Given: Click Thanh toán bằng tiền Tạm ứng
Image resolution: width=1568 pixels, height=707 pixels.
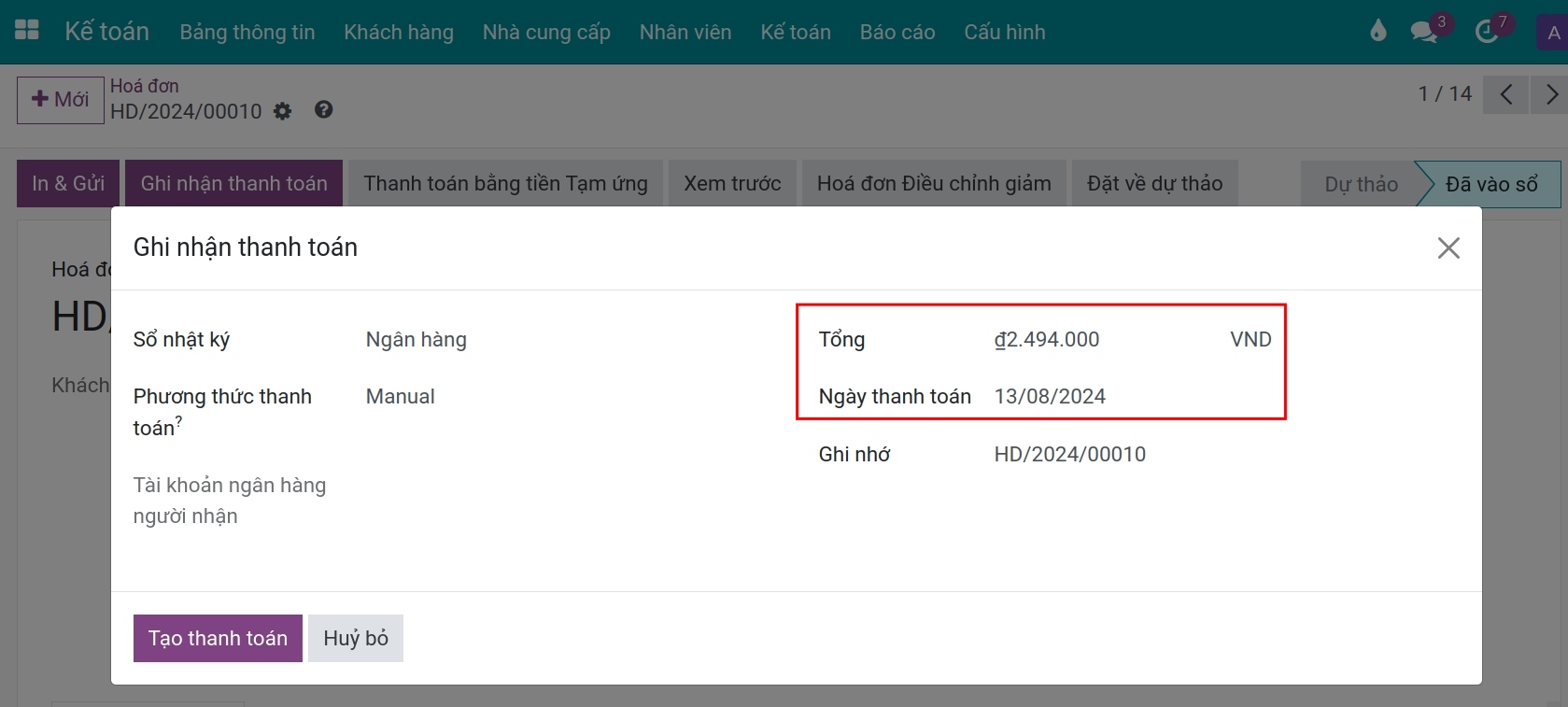Looking at the screenshot, I should pos(506,183).
